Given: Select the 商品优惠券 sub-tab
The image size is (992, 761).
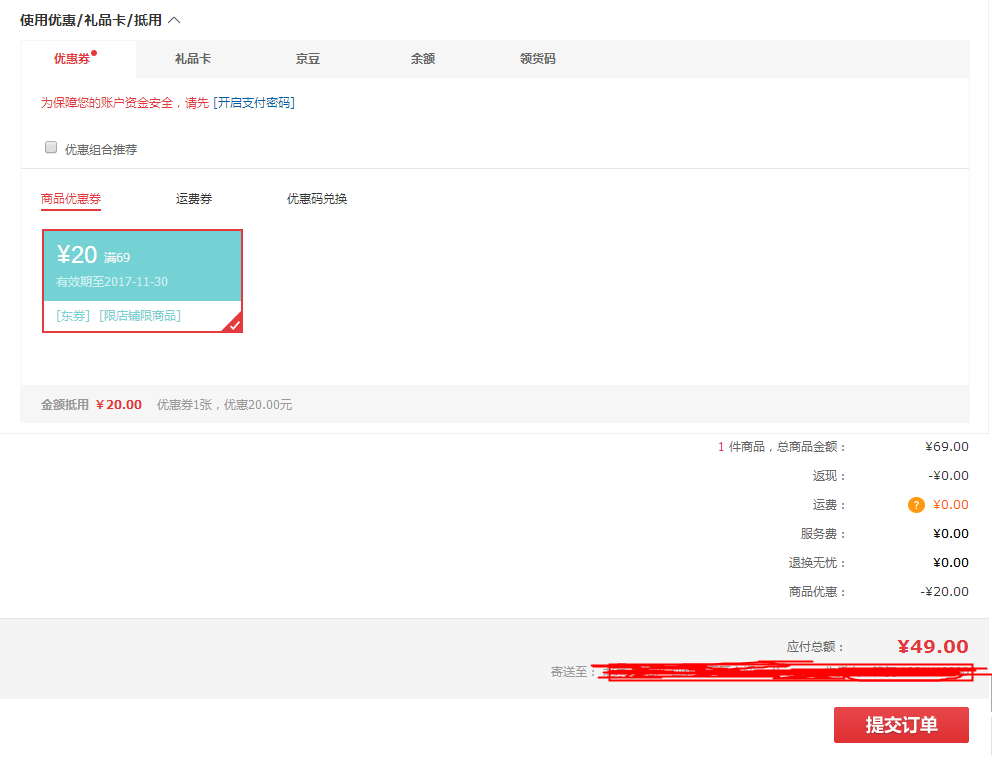Looking at the screenshot, I should (71, 199).
